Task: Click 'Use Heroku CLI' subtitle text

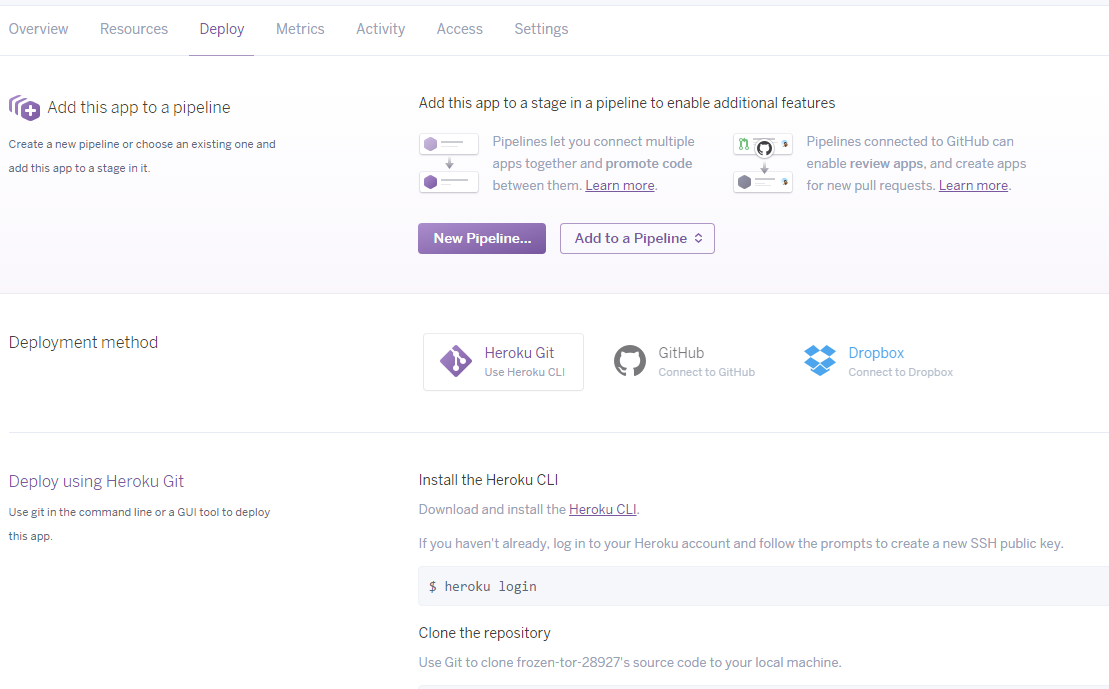Action: [525, 372]
